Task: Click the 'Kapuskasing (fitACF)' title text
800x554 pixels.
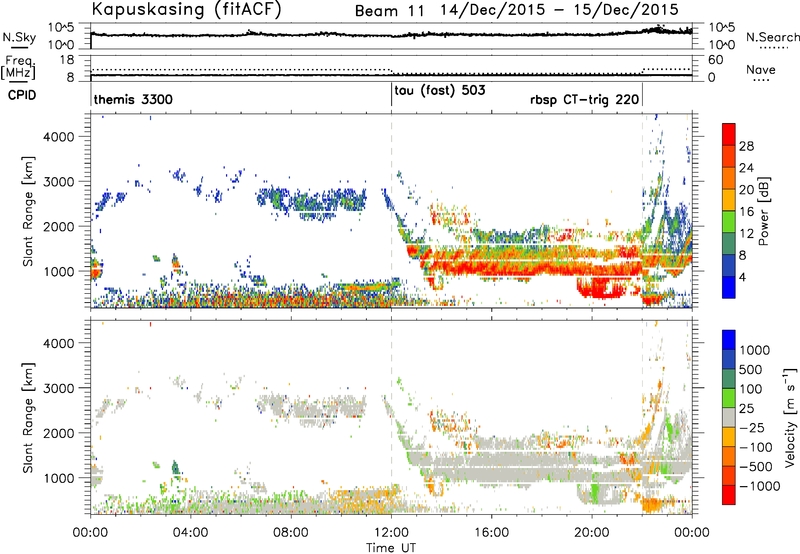Action: [186, 9]
